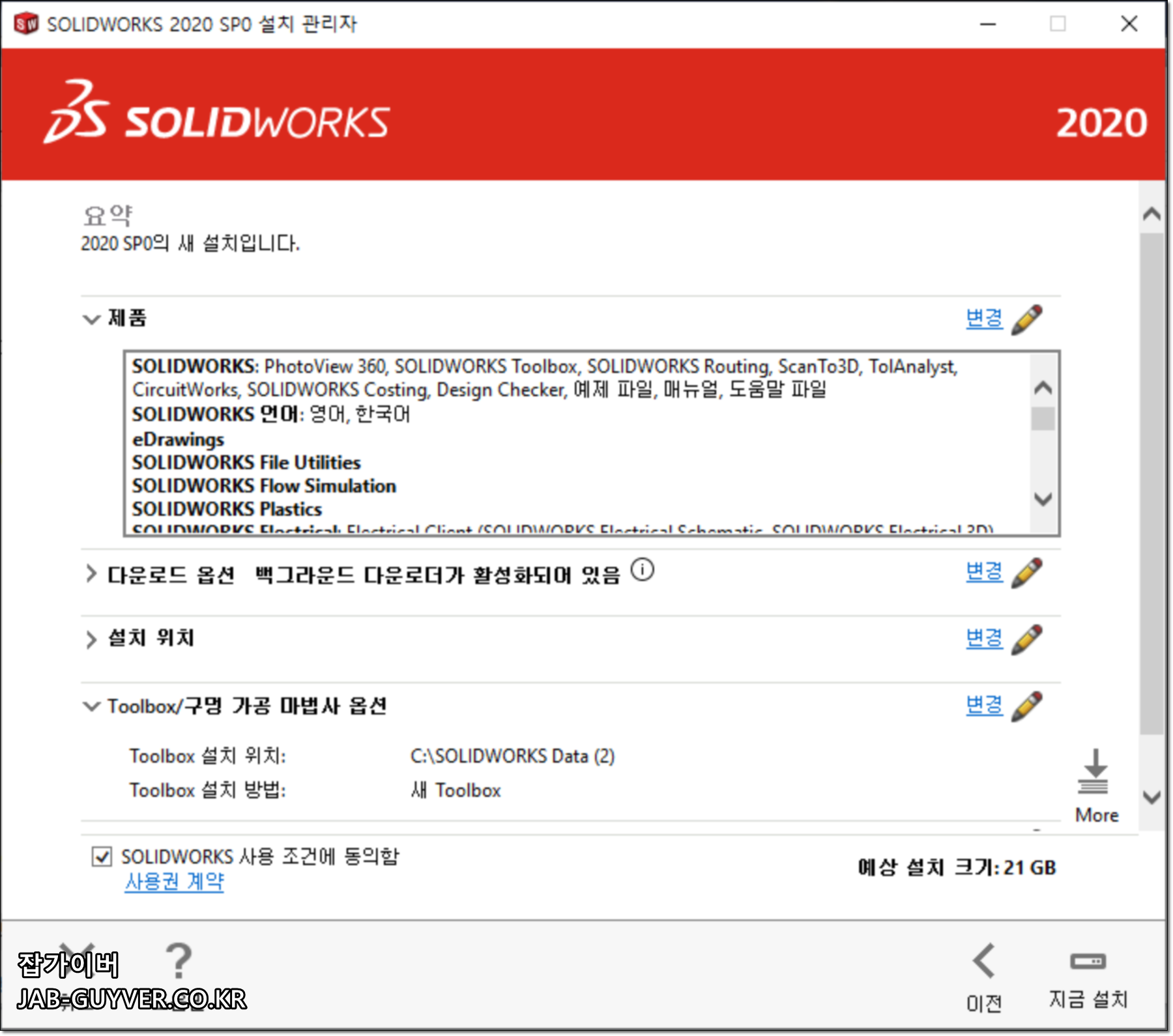1173x1036 pixels.
Task: Open the 변경 link for 제품
Action: coord(984,319)
